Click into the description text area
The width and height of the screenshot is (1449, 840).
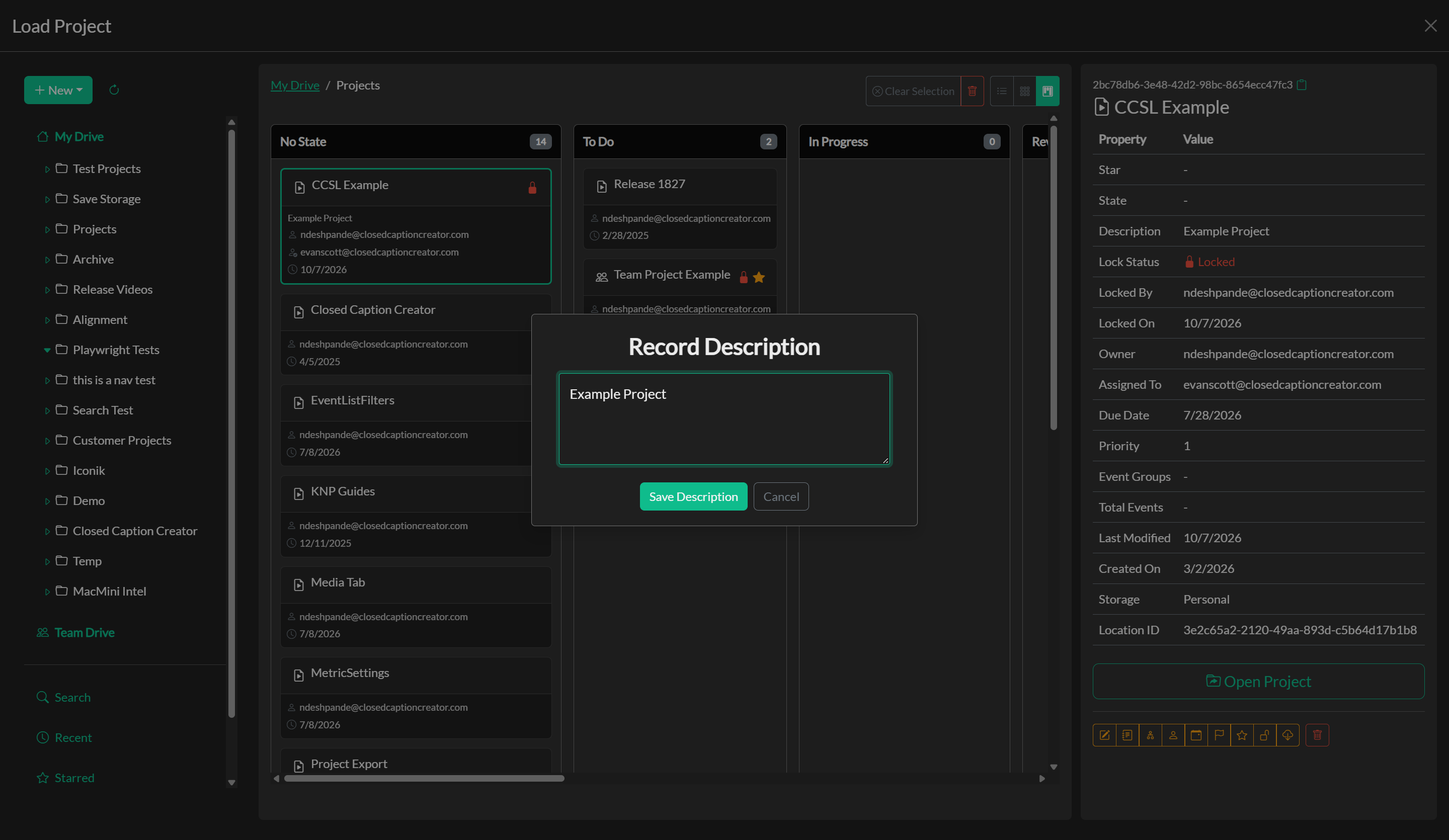pyautogui.click(x=724, y=418)
